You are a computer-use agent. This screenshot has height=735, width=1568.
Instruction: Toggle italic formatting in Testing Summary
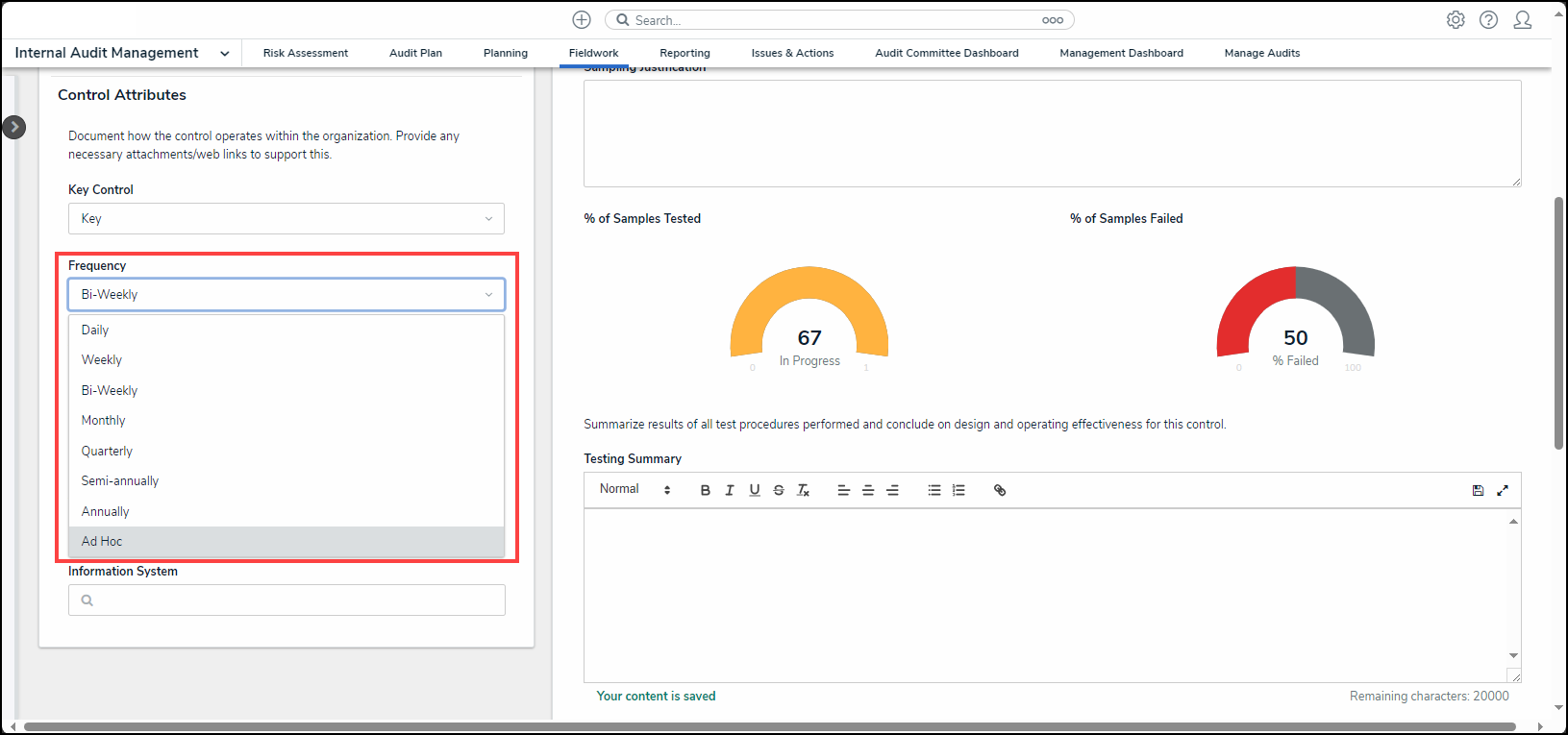[730, 490]
